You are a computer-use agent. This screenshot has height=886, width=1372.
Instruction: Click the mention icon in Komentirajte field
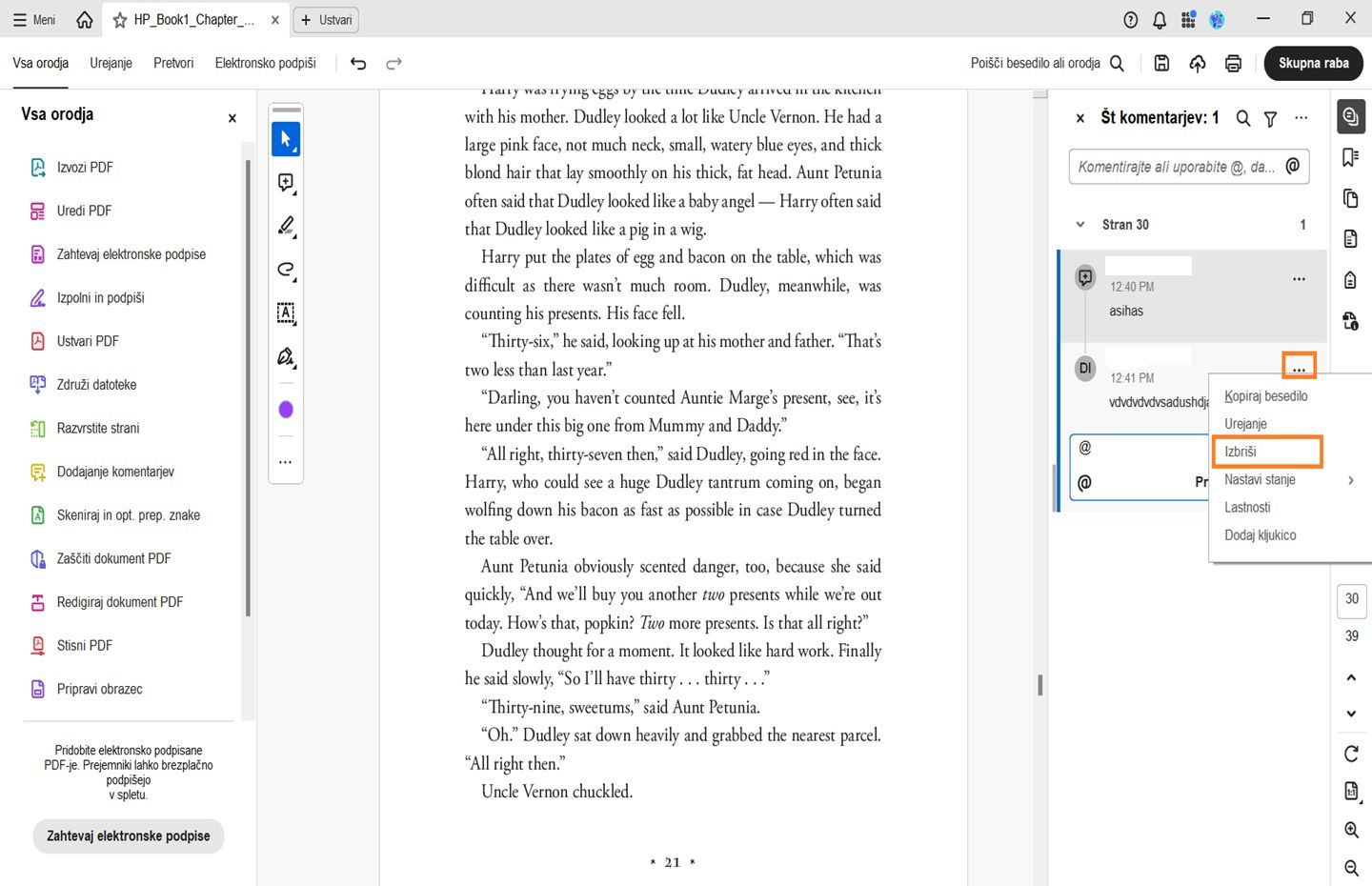coord(1293,167)
